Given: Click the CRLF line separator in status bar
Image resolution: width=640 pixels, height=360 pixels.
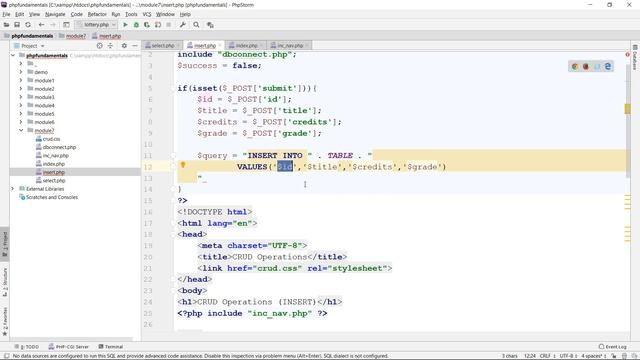Looking at the screenshot, I should [546, 356].
